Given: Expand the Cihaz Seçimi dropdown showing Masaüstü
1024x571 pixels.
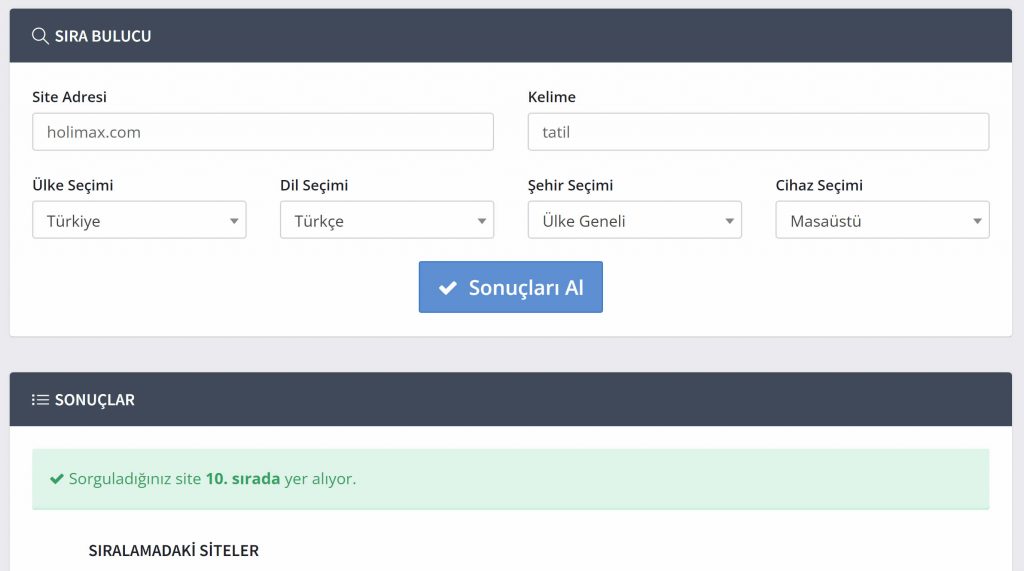Looking at the screenshot, I should point(882,221).
